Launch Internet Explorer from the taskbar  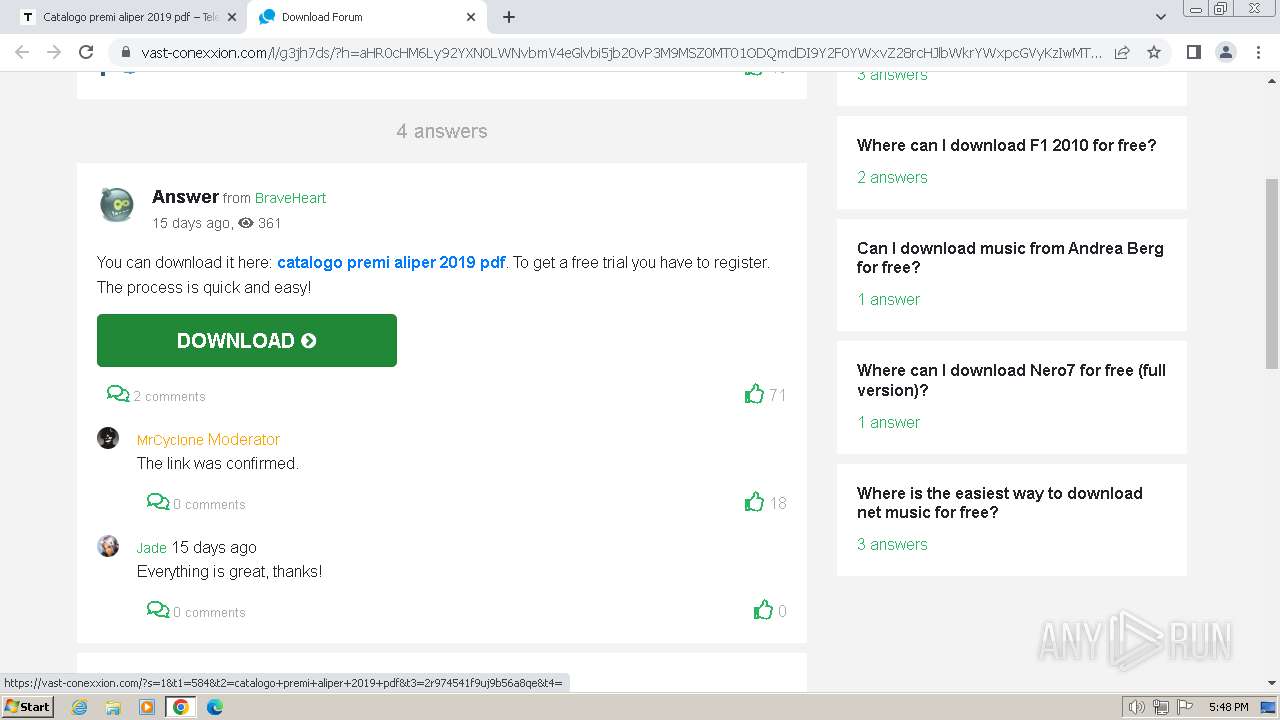[x=80, y=707]
